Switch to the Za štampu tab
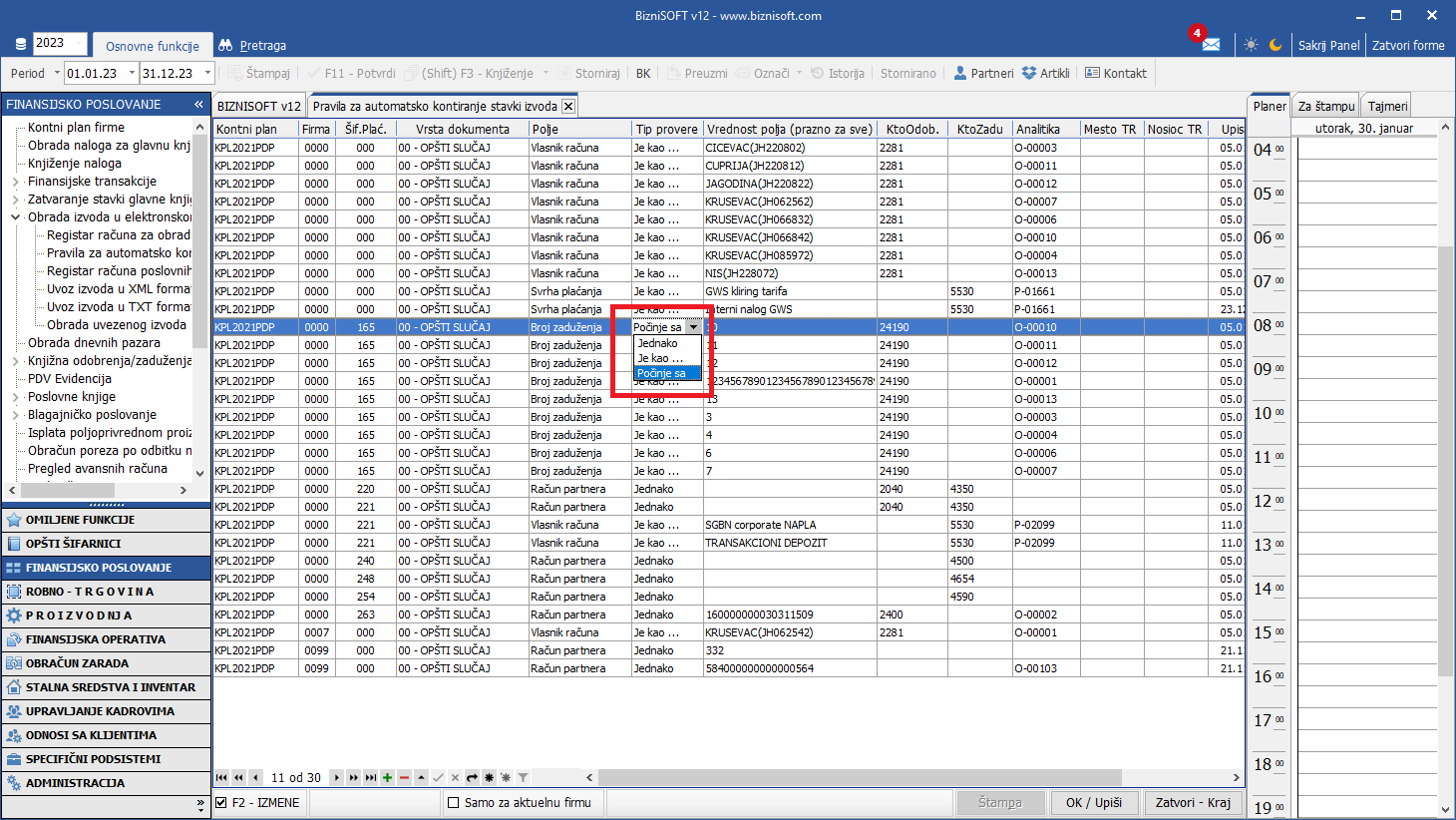Viewport: 1456px width, 820px height. pyautogui.click(x=1325, y=106)
